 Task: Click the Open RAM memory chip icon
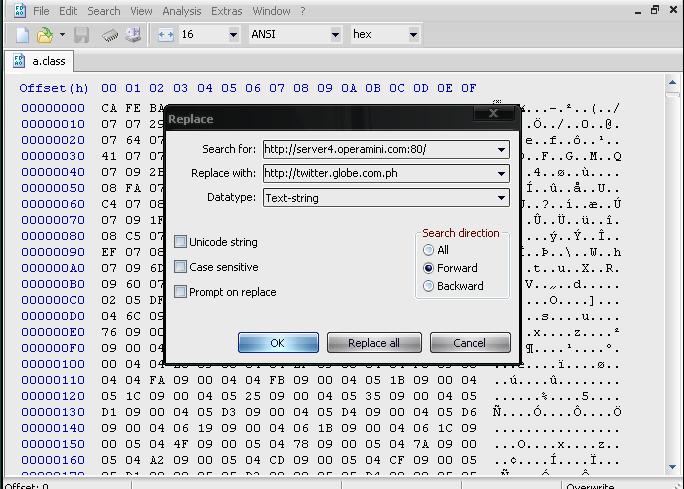point(110,35)
